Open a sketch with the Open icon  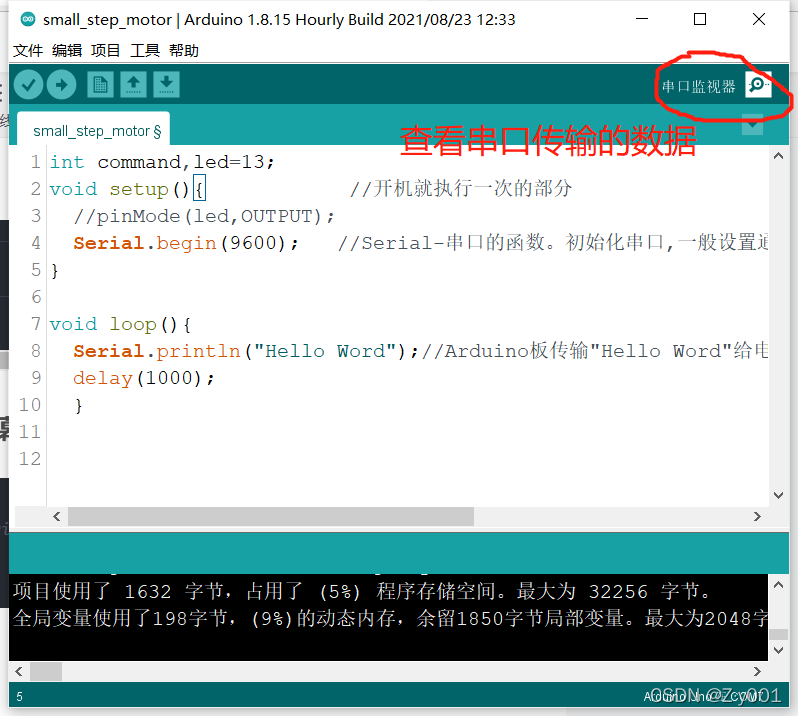pyautogui.click(x=133, y=84)
